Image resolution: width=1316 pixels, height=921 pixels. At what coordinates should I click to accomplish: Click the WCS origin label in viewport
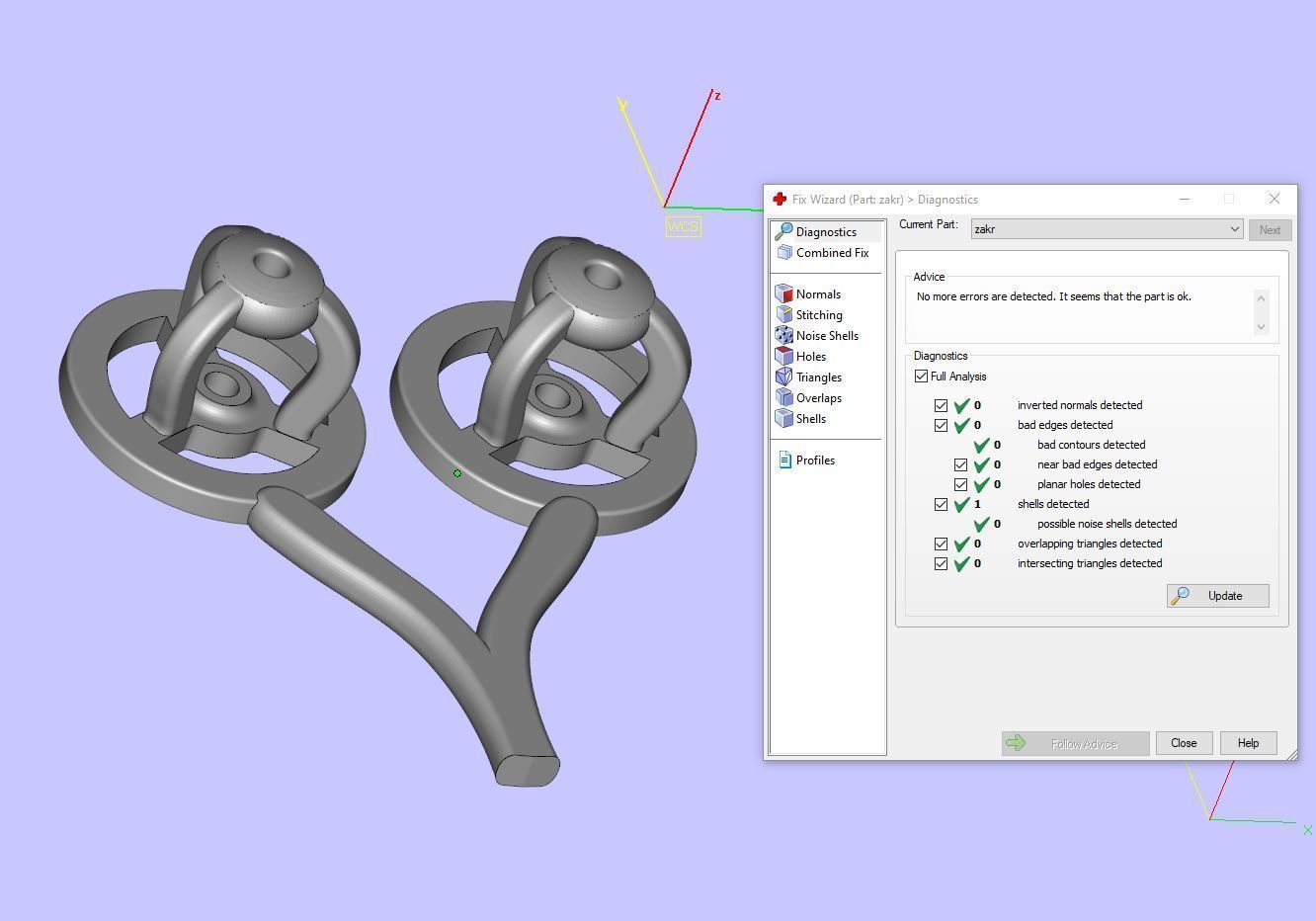(x=683, y=226)
